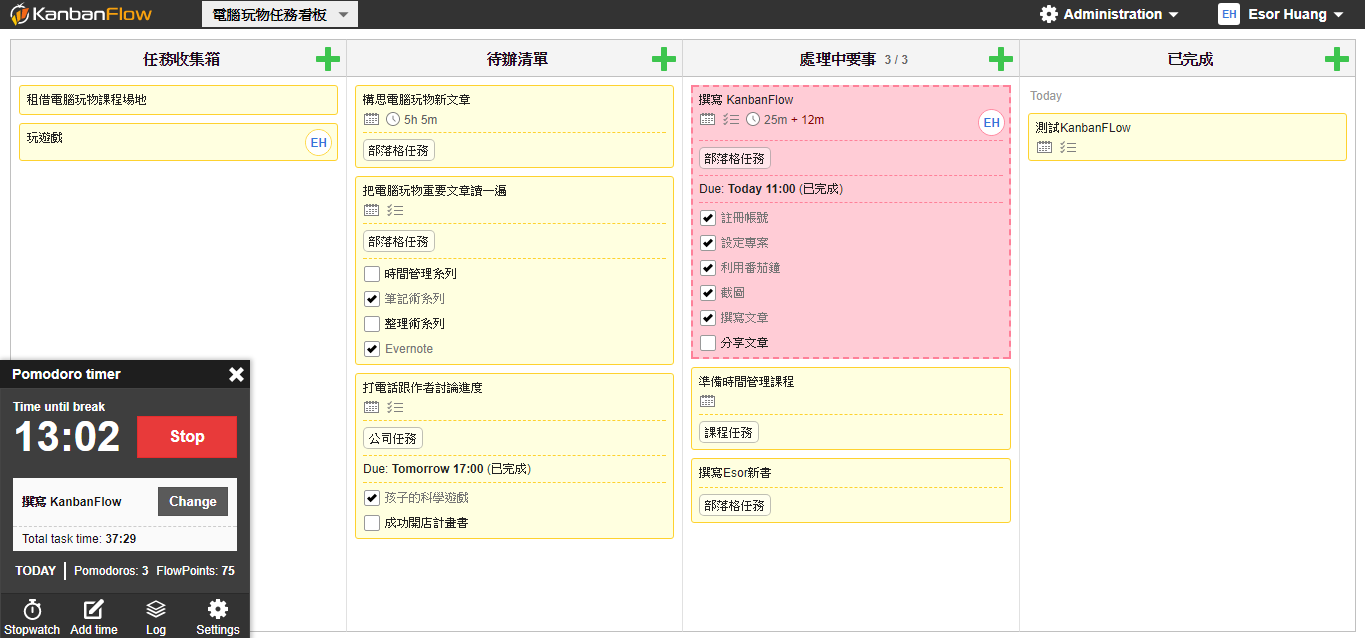Open the Esor Huang user menu
Image resolution: width=1365 pixels, height=638 pixels.
[x=1283, y=14]
